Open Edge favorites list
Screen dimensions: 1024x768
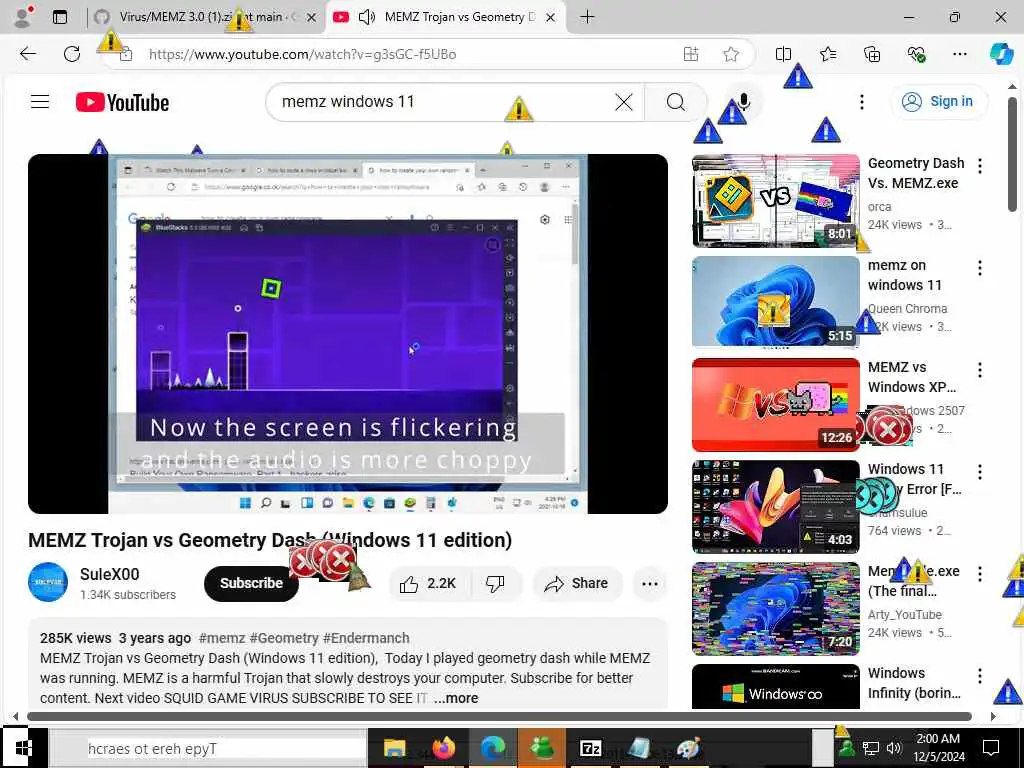(x=827, y=54)
